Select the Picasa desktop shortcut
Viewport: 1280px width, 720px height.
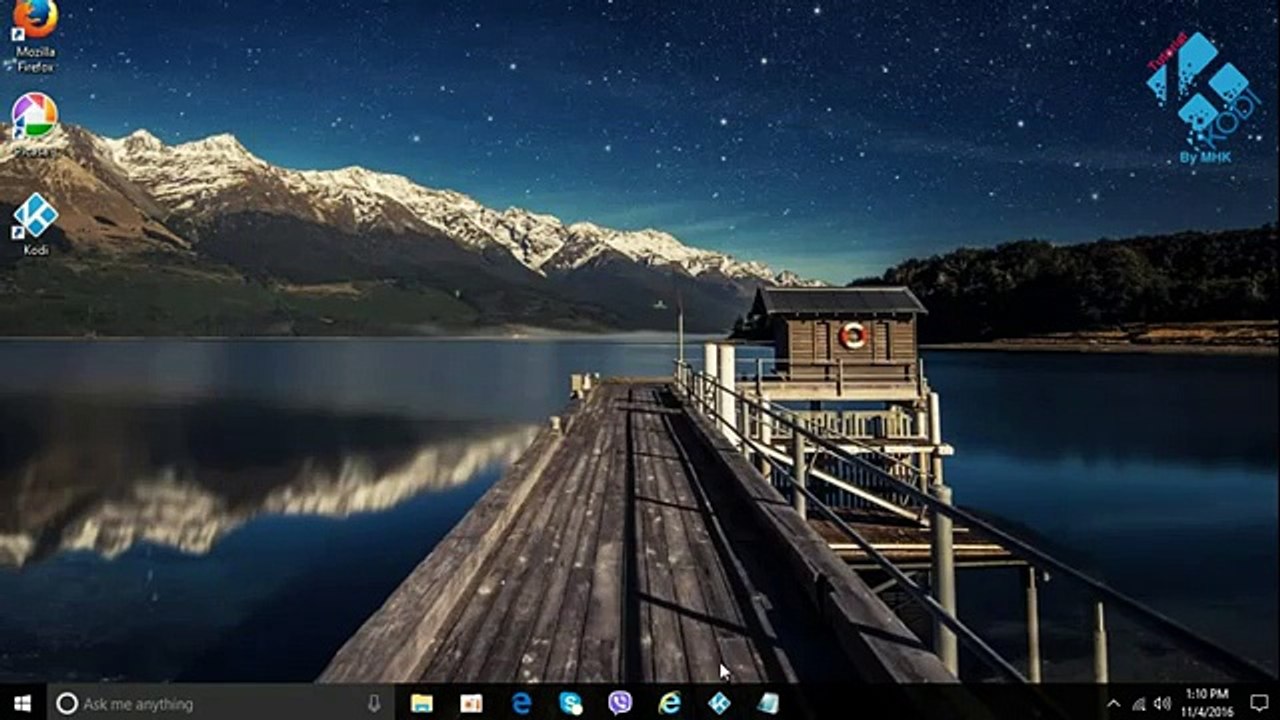pos(35,124)
